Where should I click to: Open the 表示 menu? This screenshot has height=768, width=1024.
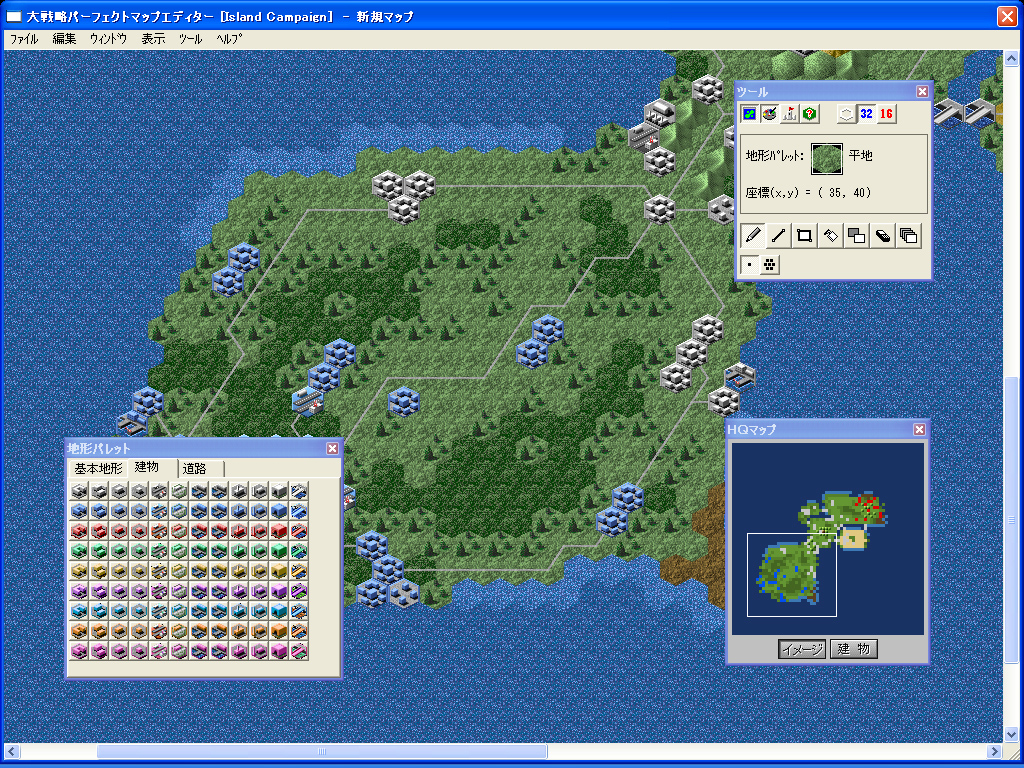tap(153, 39)
